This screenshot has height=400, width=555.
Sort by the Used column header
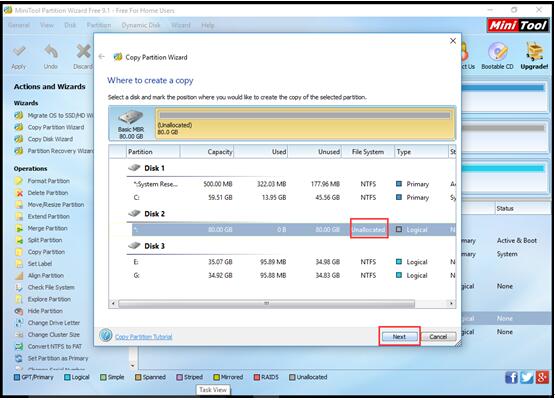pyautogui.click(x=261, y=152)
